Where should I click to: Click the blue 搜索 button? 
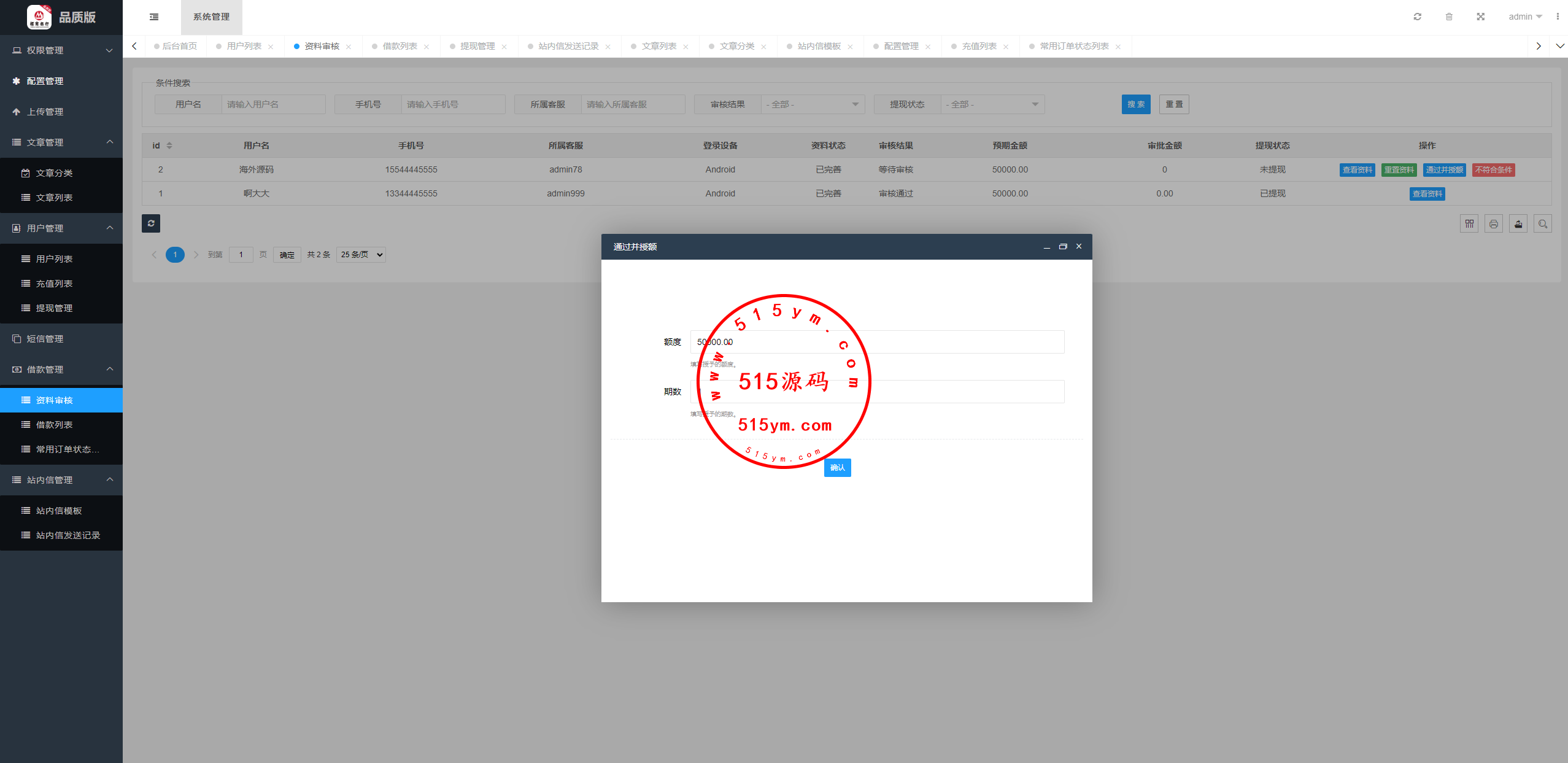1136,104
